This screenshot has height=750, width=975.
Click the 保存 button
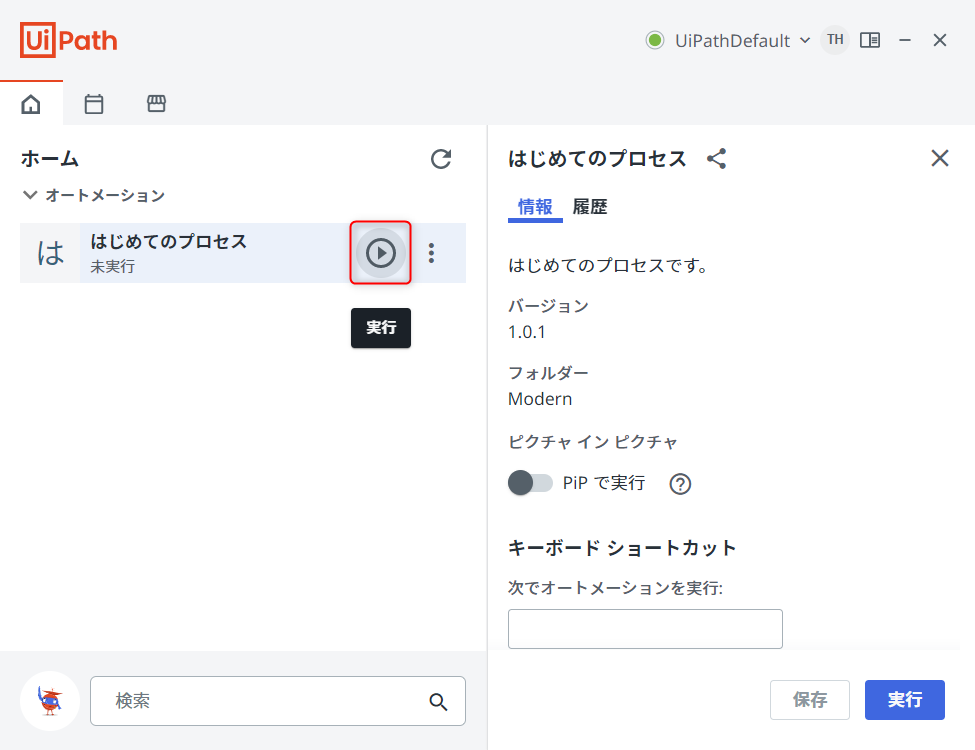click(809, 700)
